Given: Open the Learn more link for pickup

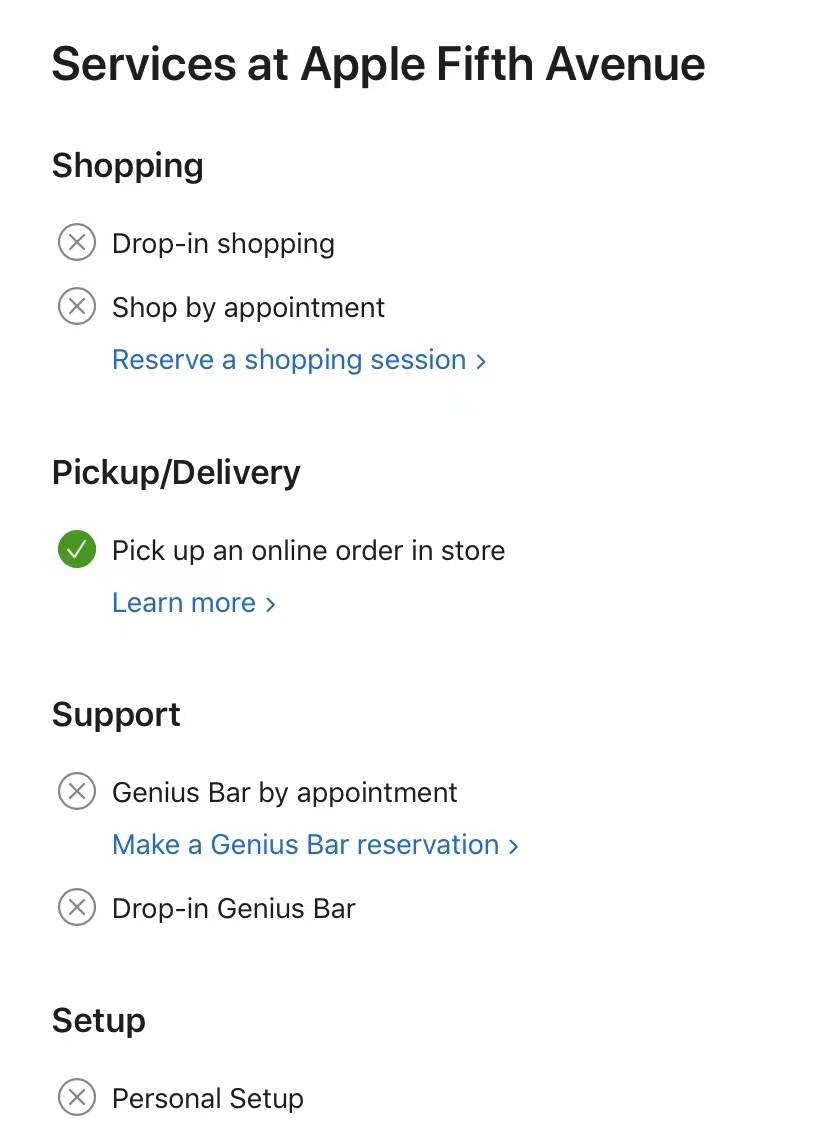Looking at the screenshot, I should point(184,603).
